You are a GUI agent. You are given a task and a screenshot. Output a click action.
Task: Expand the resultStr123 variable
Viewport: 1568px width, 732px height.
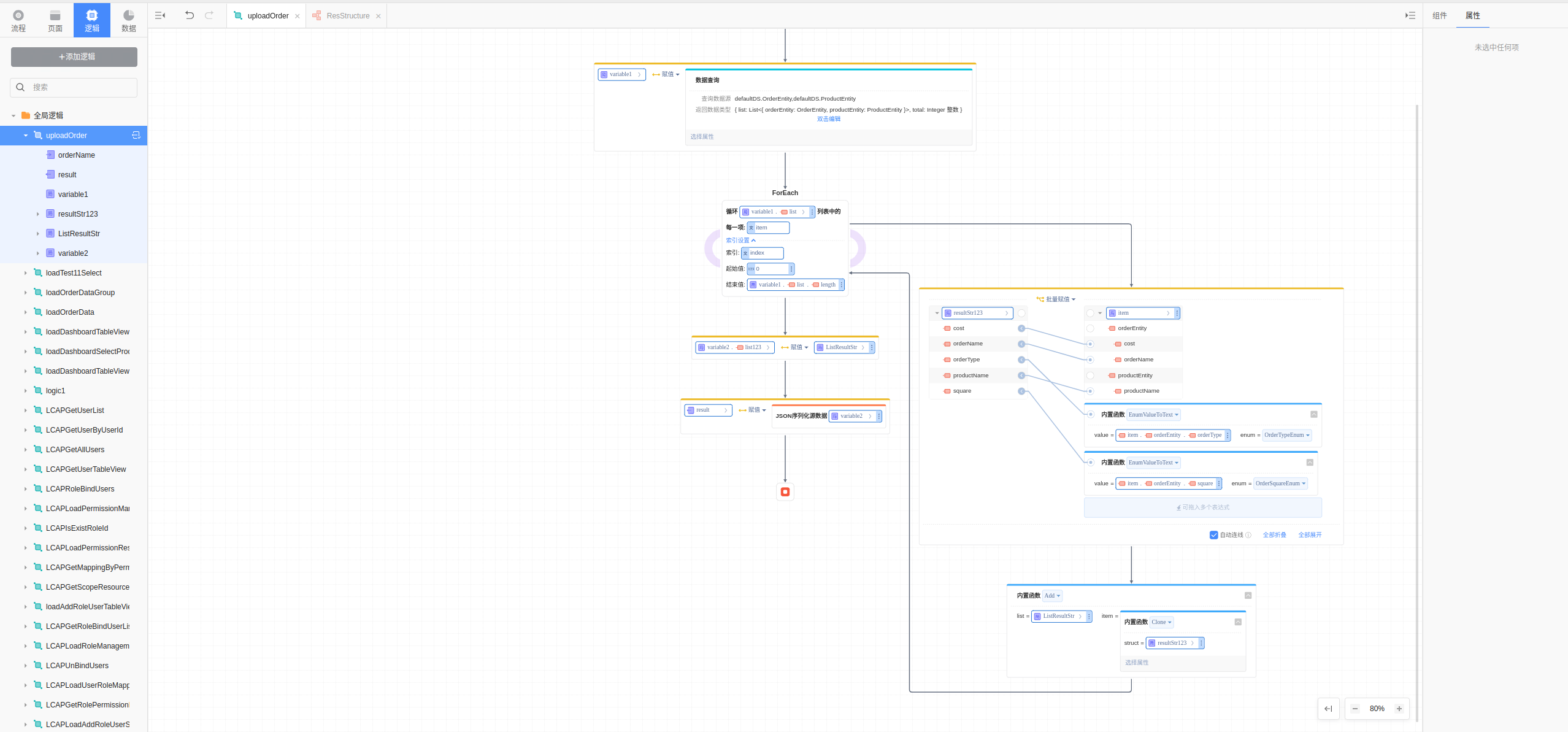tap(38, 214)
